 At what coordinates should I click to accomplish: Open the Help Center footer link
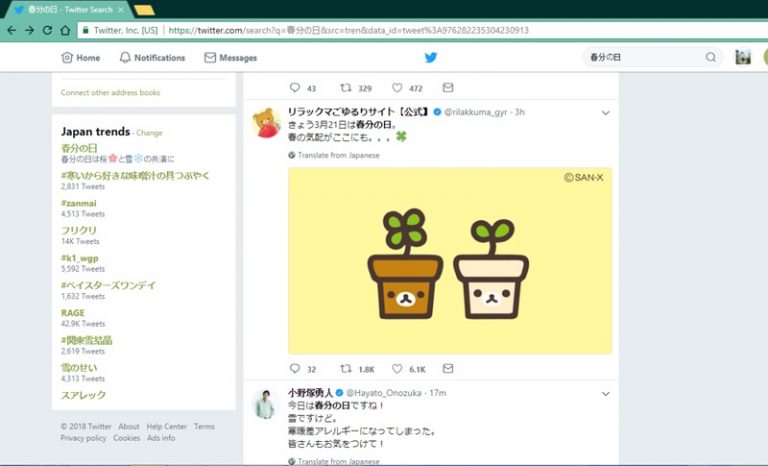click(167, 426)
